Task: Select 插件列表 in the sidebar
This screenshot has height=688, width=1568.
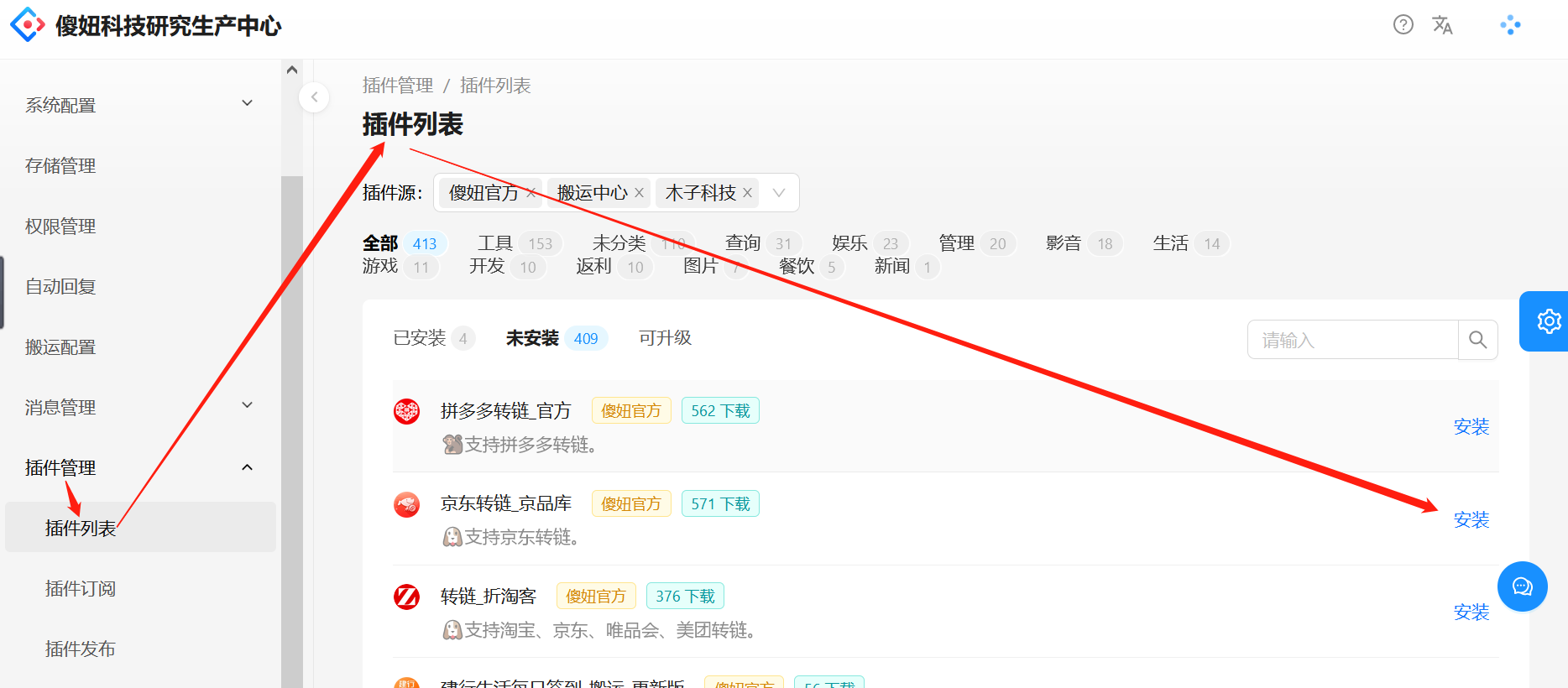Action: point(140,528)
